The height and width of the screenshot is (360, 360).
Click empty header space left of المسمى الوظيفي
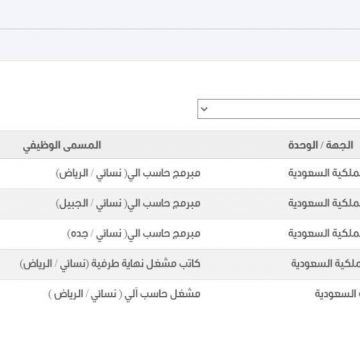(11, 146)
